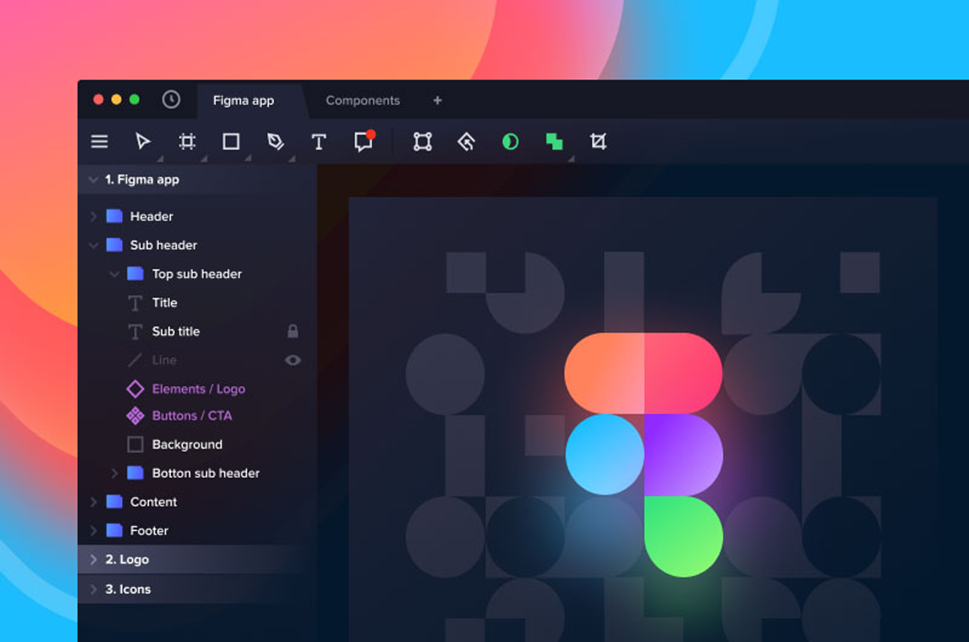Collapse the Top sub header group

point(114,274)
